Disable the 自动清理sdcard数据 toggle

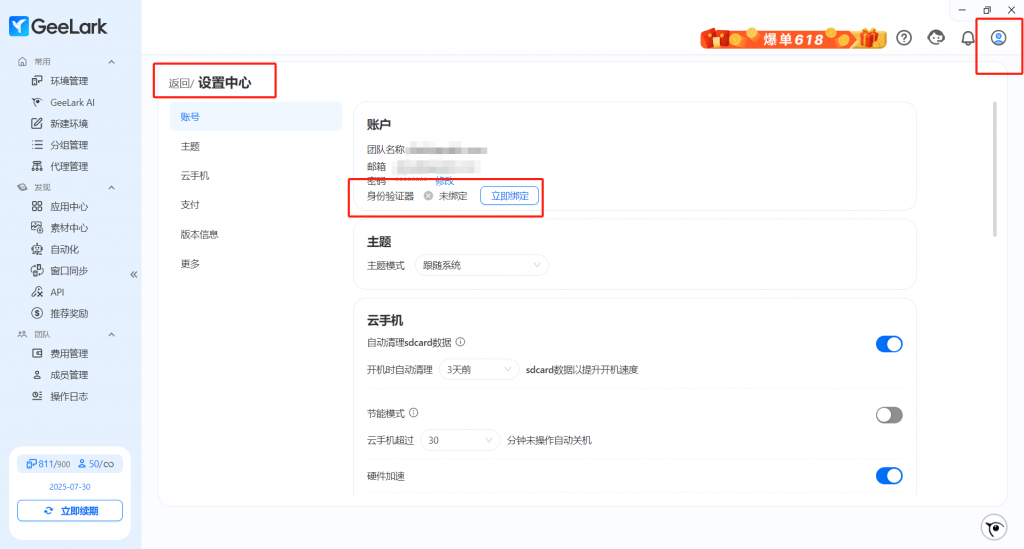pyautogui.click(x=888, y=344)
